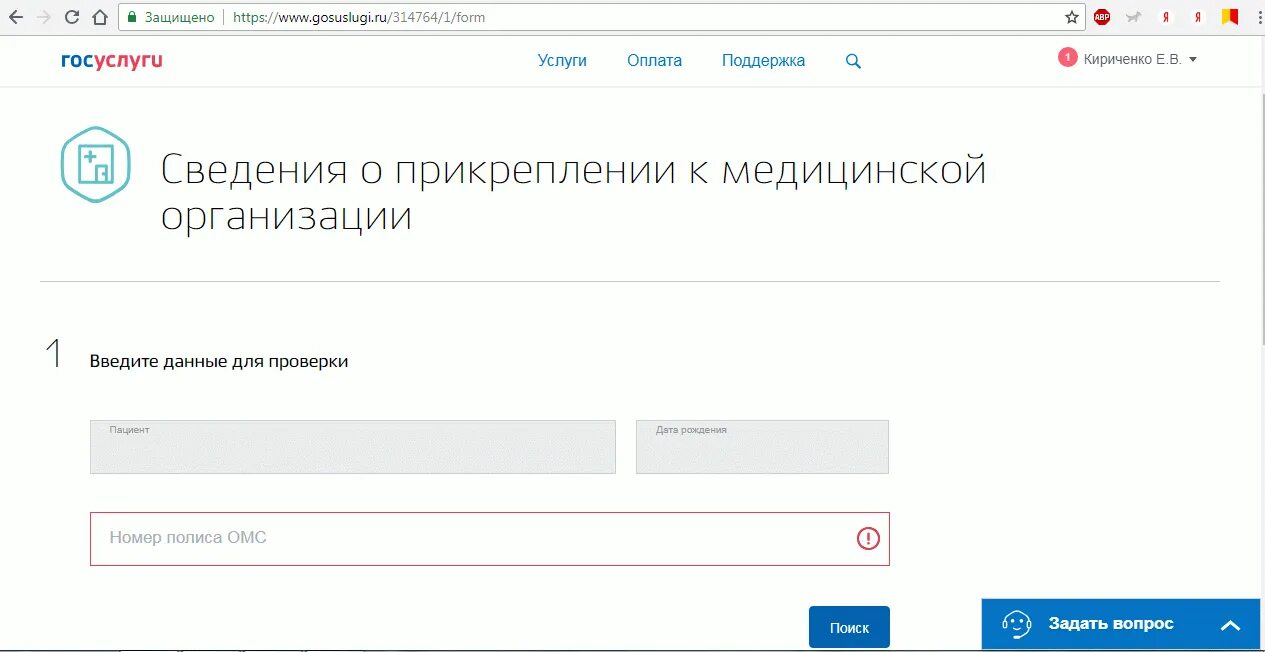Click the medical organization hexagon icon
The image size is (1265, 652).
pos(95,165)
